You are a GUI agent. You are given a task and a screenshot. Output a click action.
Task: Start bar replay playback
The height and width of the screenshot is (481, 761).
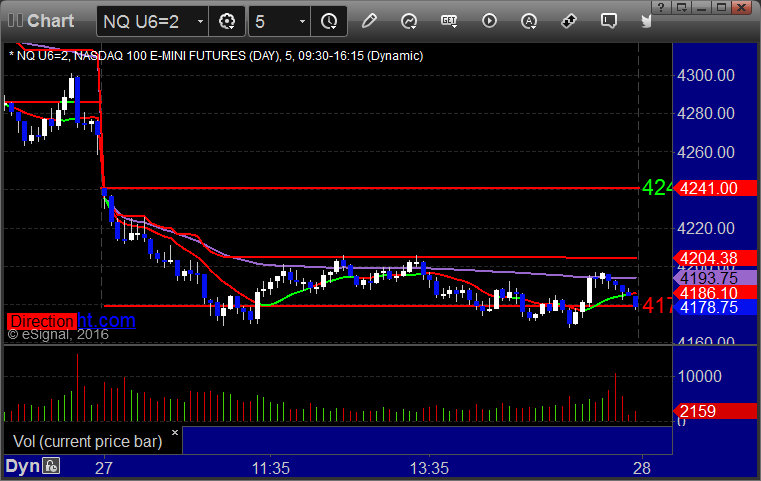tap(489, 21)
